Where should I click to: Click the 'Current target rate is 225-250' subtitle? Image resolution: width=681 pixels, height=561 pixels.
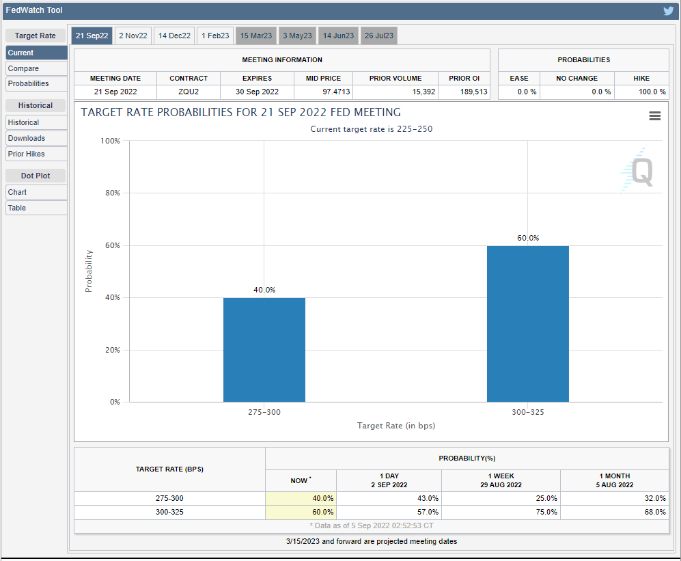coord(371,129)
